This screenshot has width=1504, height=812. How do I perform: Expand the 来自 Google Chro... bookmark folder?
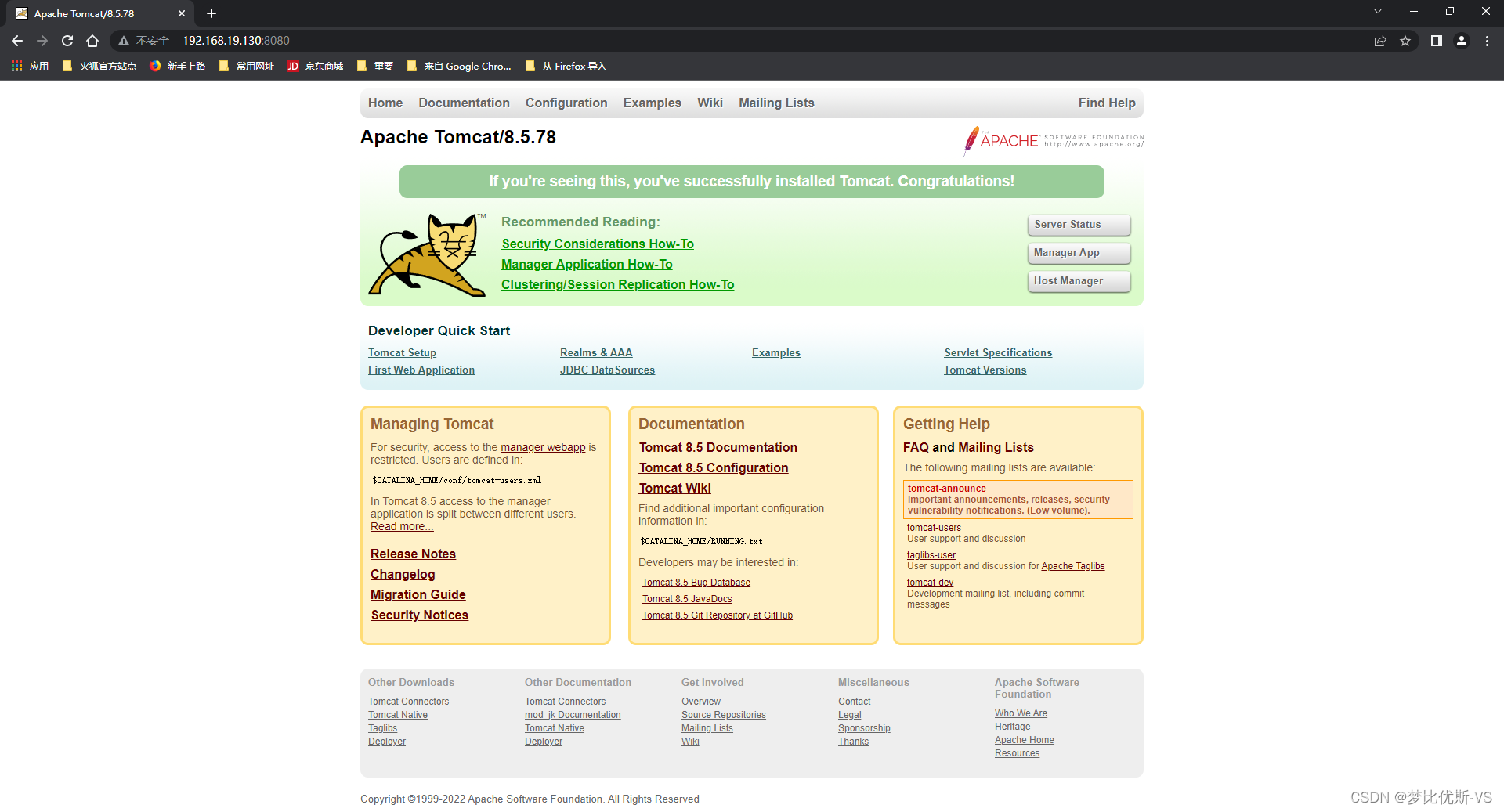[460, 66]
